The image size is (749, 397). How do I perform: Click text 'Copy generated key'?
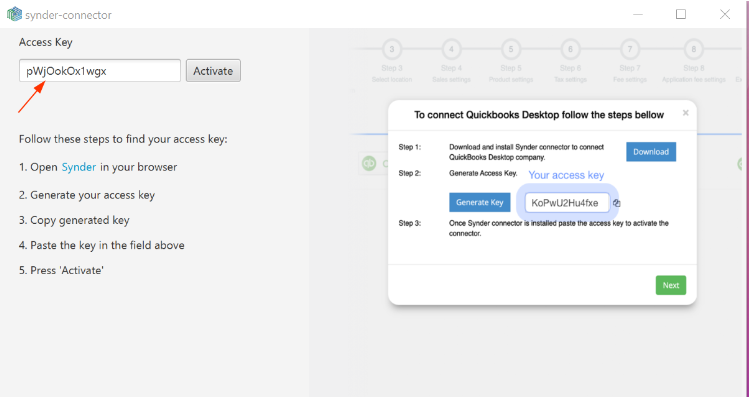click(80, 220)
